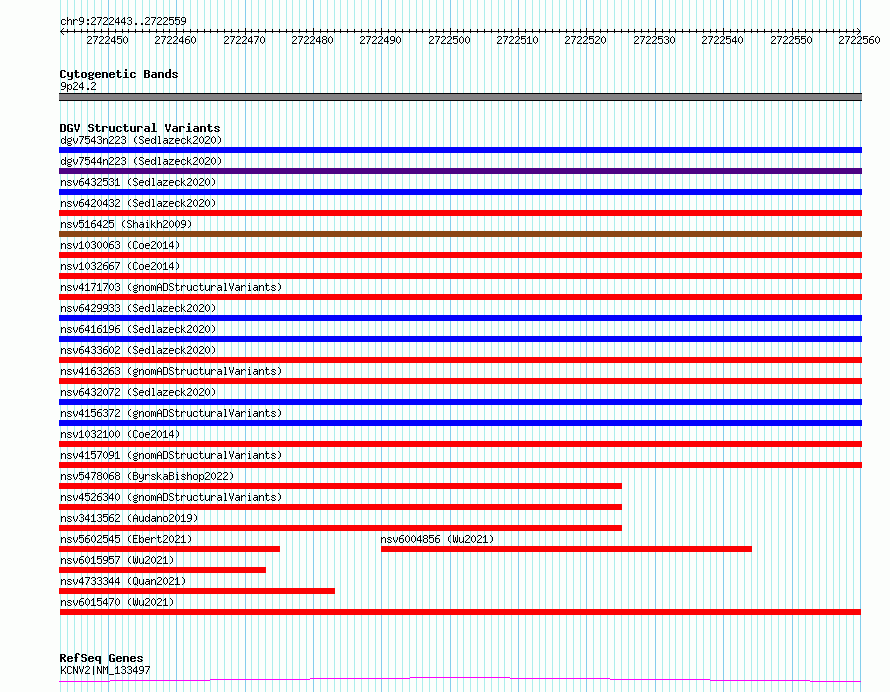Viewport: 890px width, 692px height.
Task: Open the nsv5478068 (ByrskaBishop2022) label
Action: tap(147, 476)
